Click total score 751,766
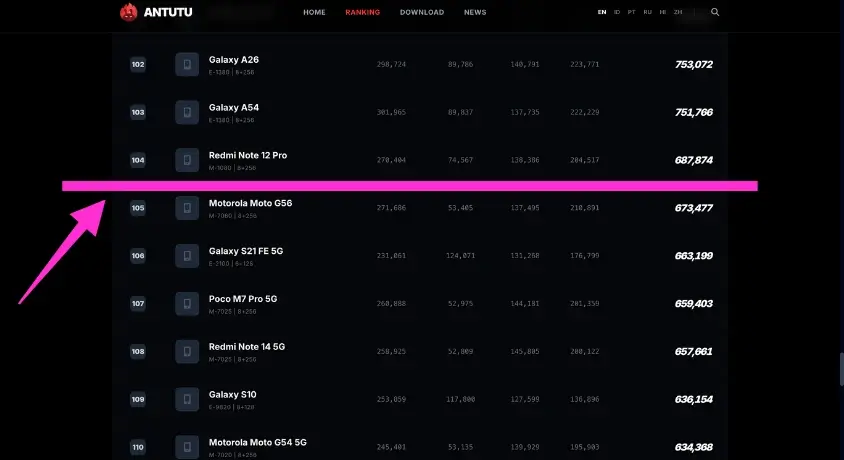Screen dimensions: 844x460 pos(694,112)
